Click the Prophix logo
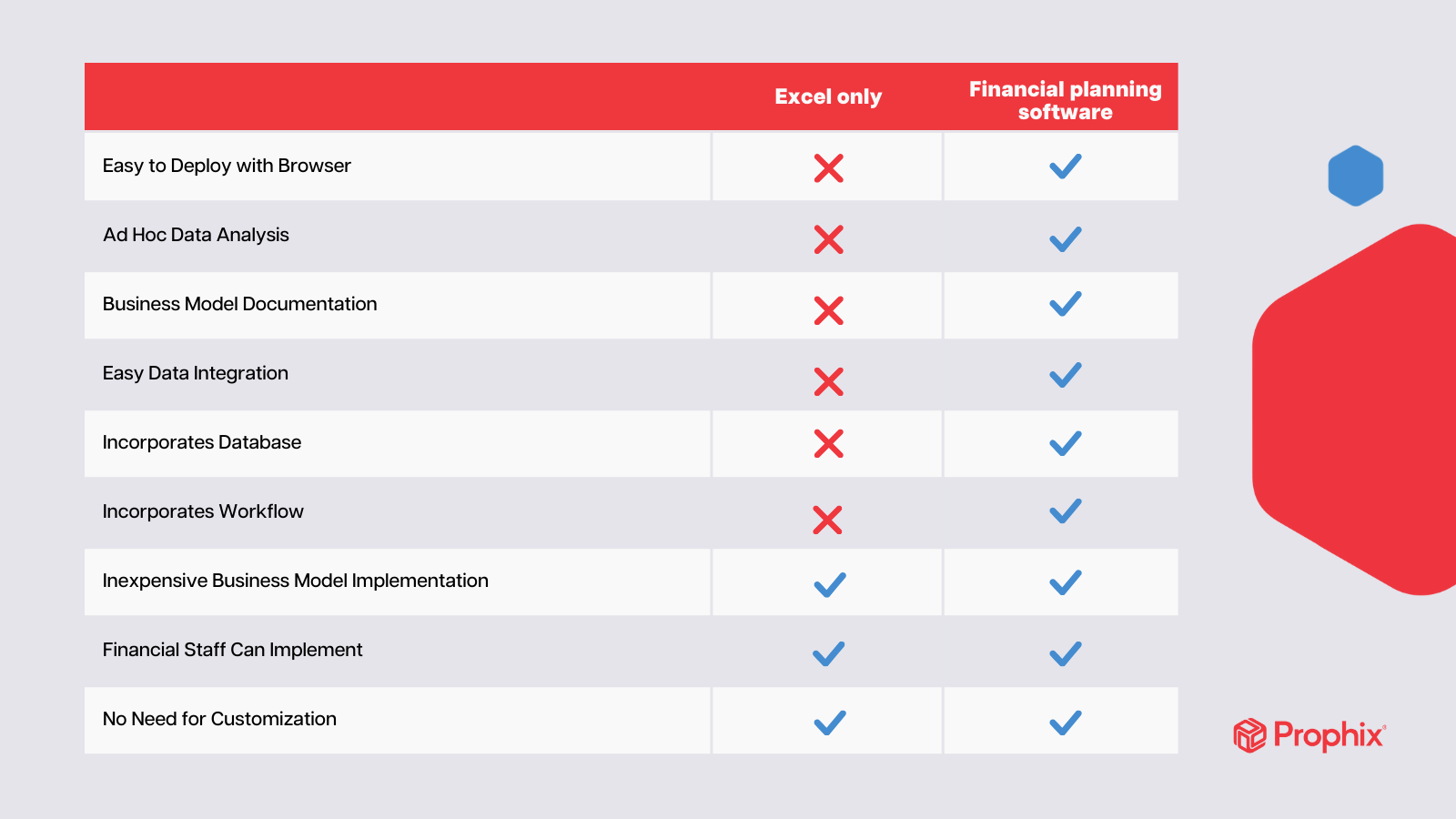Screen dimensions: 1456x819 tap(1309, 735)
